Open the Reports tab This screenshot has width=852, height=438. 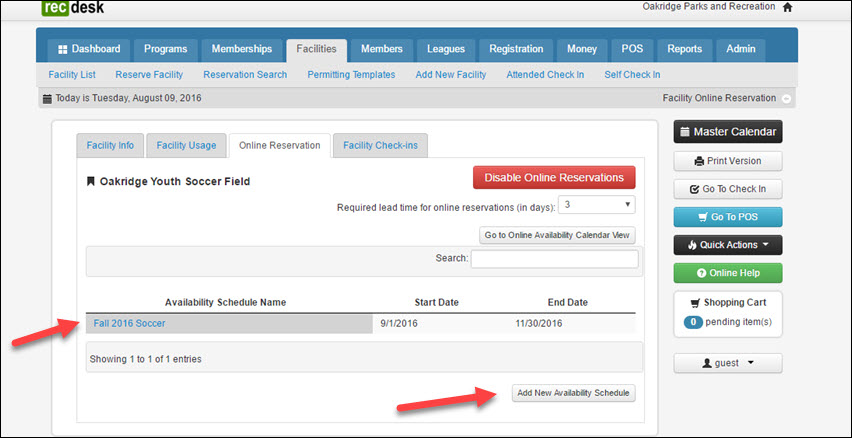tap(685, 49)
